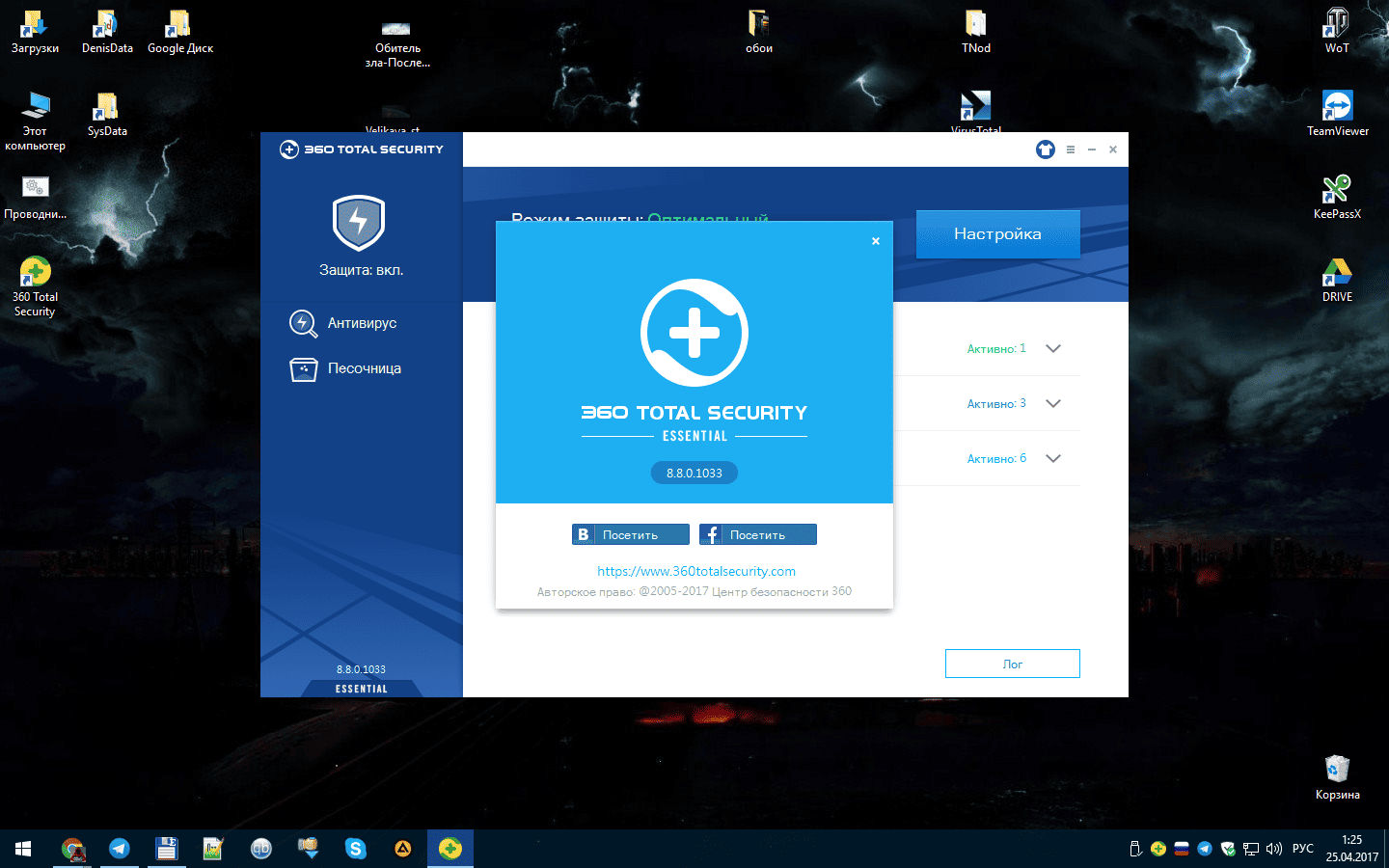Click the Russian flag tray icon

point(1182,849)
